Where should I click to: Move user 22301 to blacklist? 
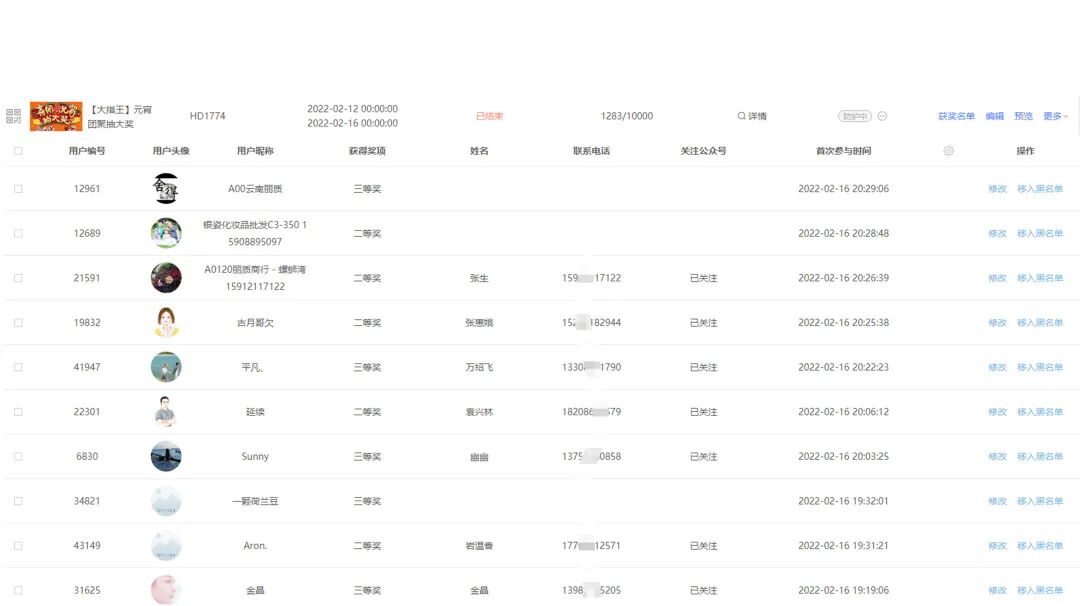[x=1040, y=412]
